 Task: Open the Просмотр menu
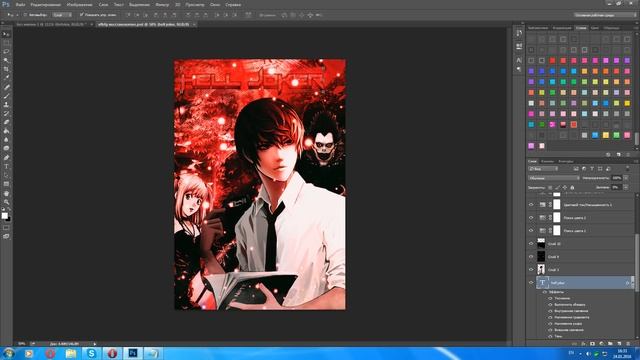(x=195, y=4)
